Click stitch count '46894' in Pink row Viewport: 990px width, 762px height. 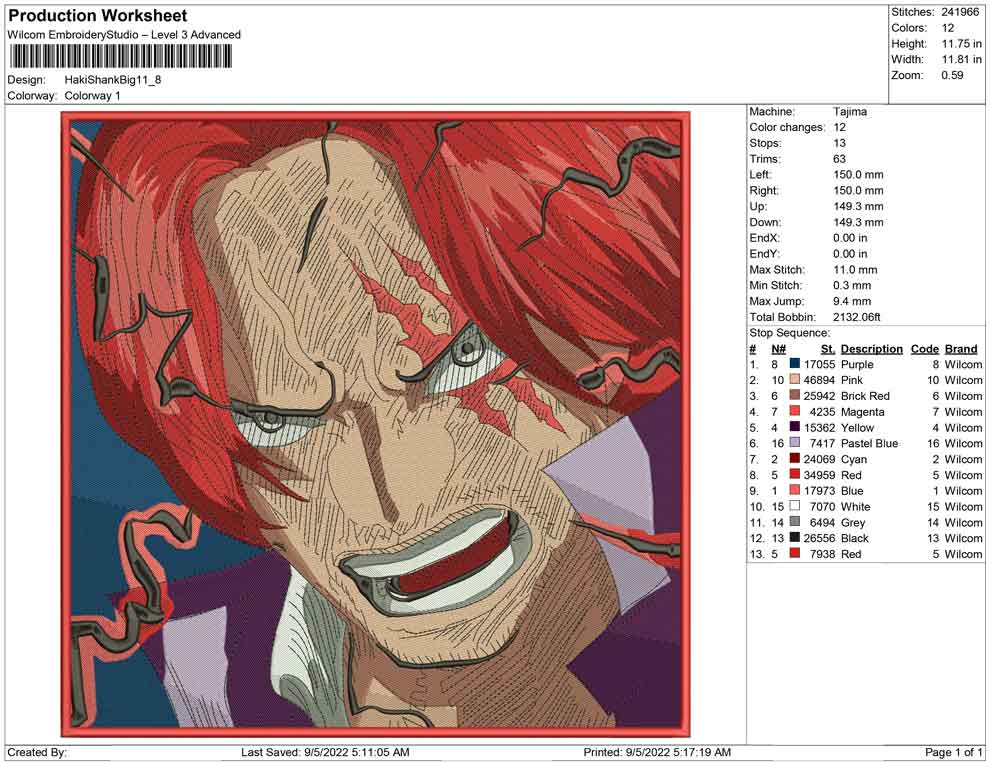pyautogui.click(x=819, y=380)
